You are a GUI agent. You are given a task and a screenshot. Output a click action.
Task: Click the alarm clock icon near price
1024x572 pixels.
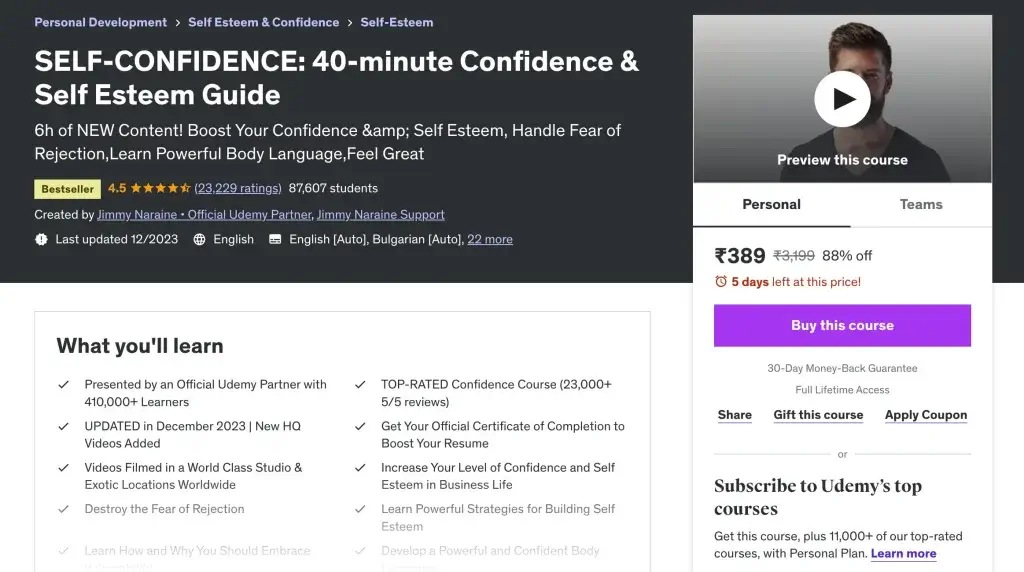721,282
